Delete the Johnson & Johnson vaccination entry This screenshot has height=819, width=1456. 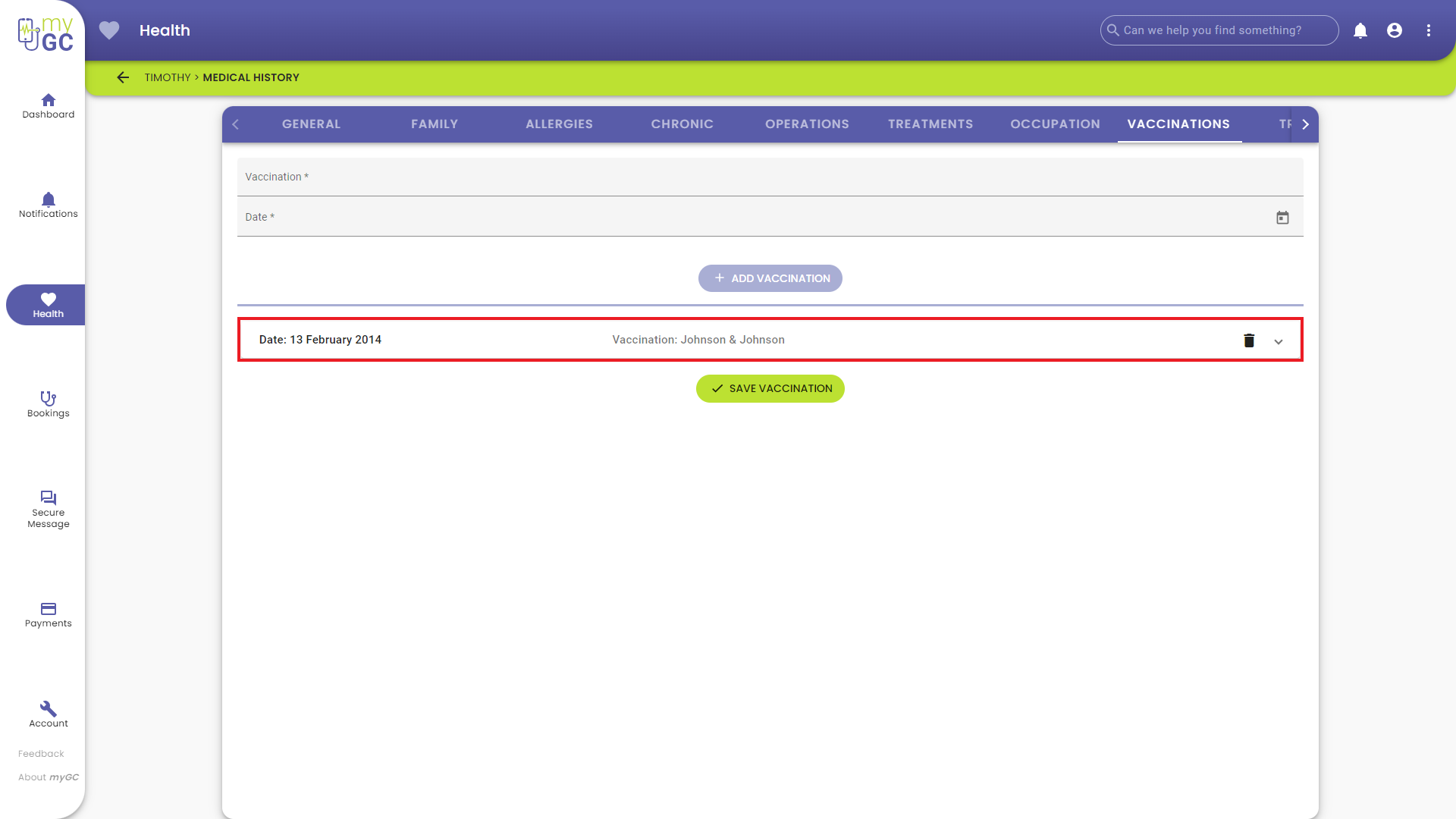click(x=1249, y=340)
